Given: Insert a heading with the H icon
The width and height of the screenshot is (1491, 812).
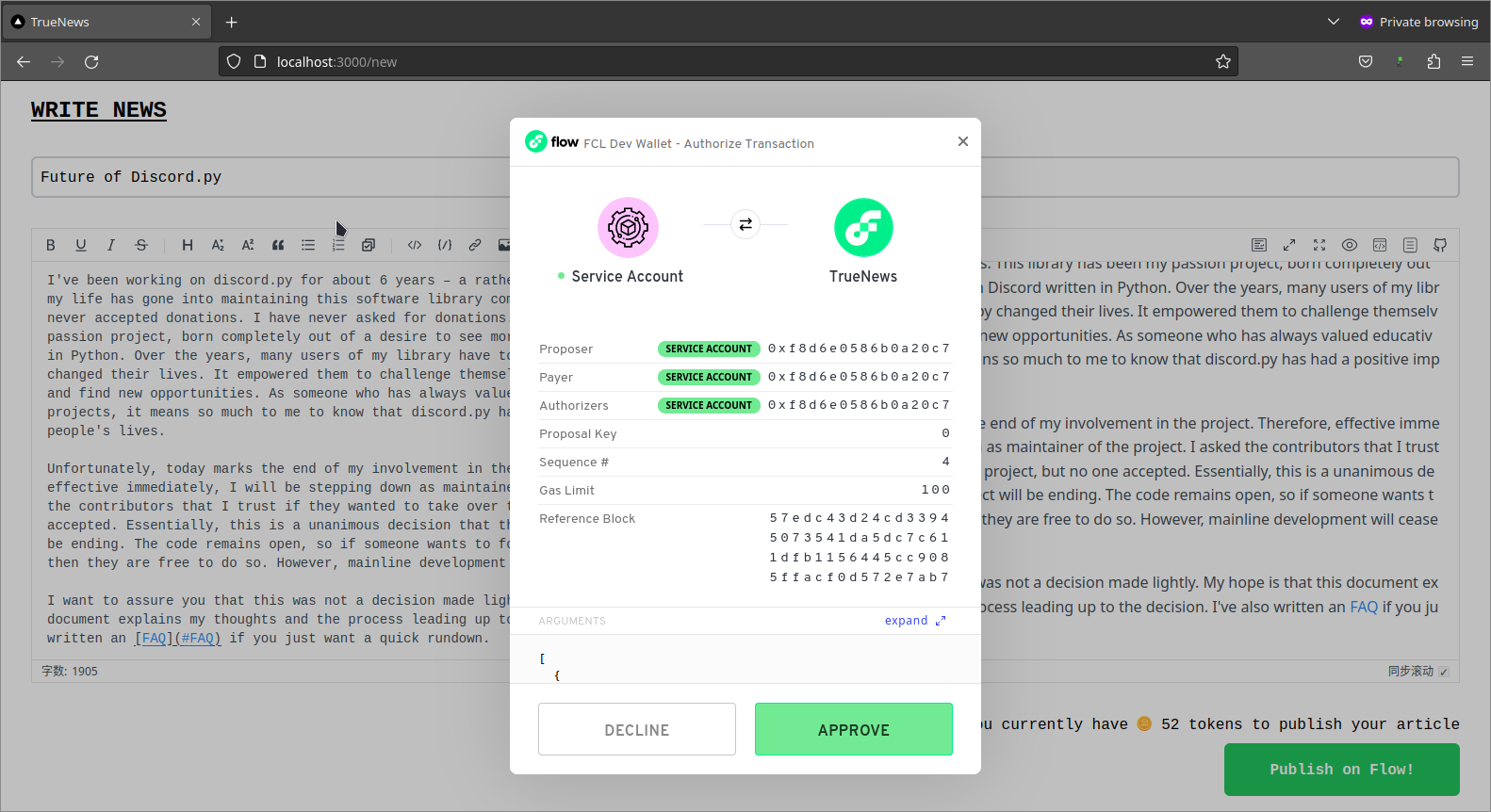Looking at the screenshot, I should tap(188, 245).
